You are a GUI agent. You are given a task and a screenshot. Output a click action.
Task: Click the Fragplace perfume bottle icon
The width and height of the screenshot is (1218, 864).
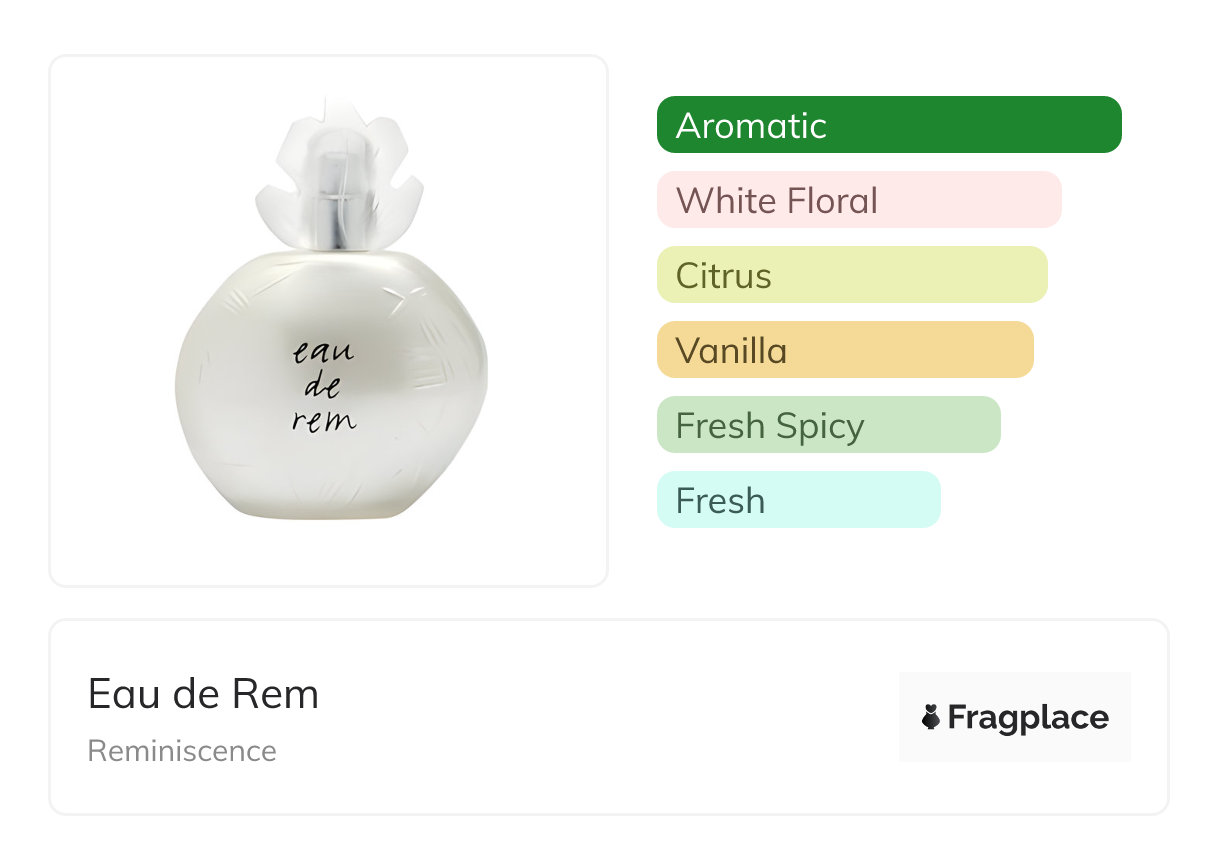tap(931, 717)
